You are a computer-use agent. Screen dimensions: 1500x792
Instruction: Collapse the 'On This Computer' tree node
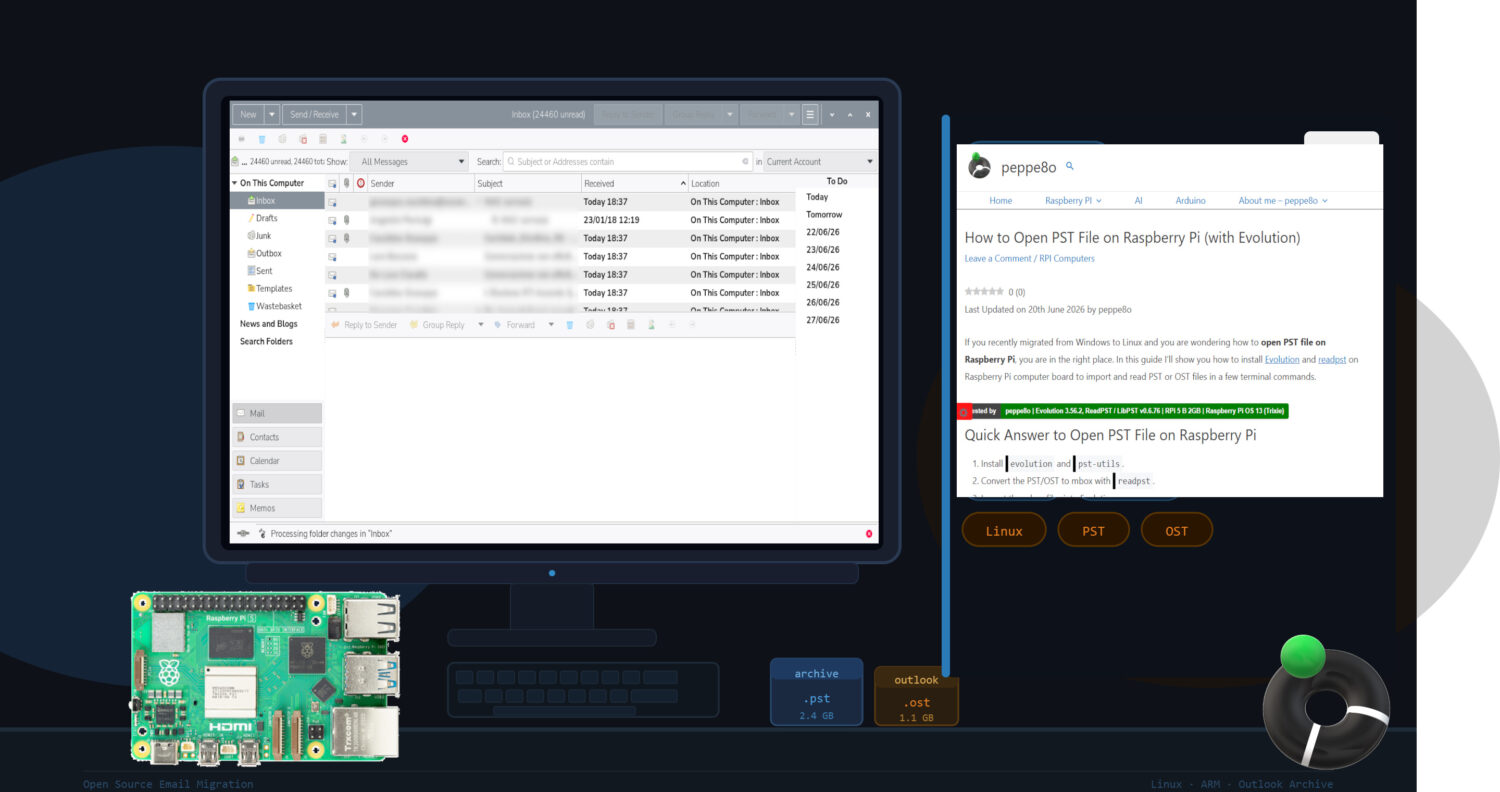(x=235, y=183)
